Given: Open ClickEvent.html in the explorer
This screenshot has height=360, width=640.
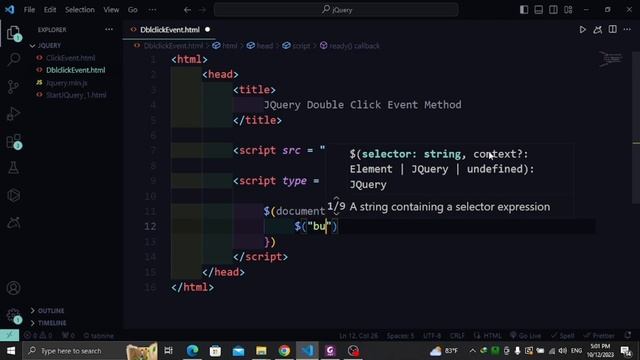Looking at the screenshot, I should coord(70,58).
